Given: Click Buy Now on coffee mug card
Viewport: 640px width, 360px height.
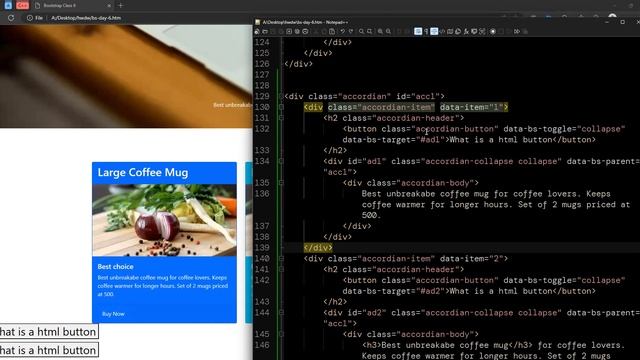Looking at the screenshot, I should [x=113, y=314].
